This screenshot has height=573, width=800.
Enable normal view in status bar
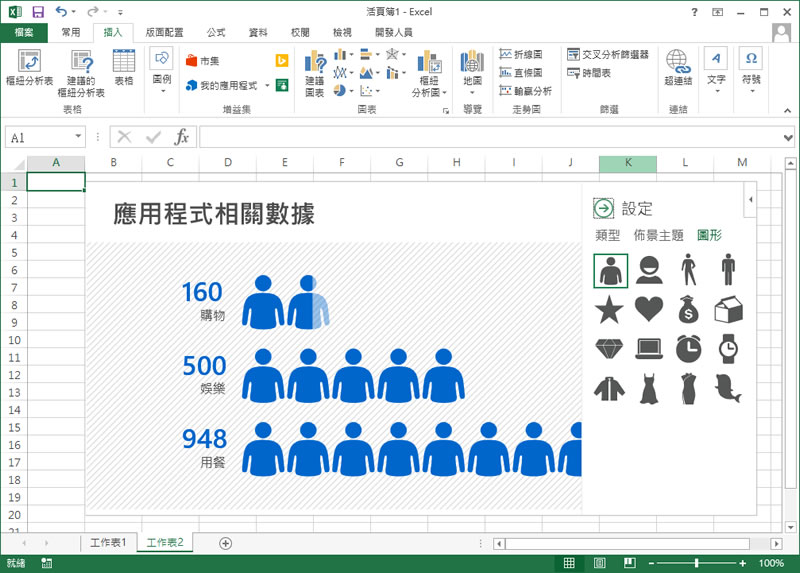click(x=569, y=563)
